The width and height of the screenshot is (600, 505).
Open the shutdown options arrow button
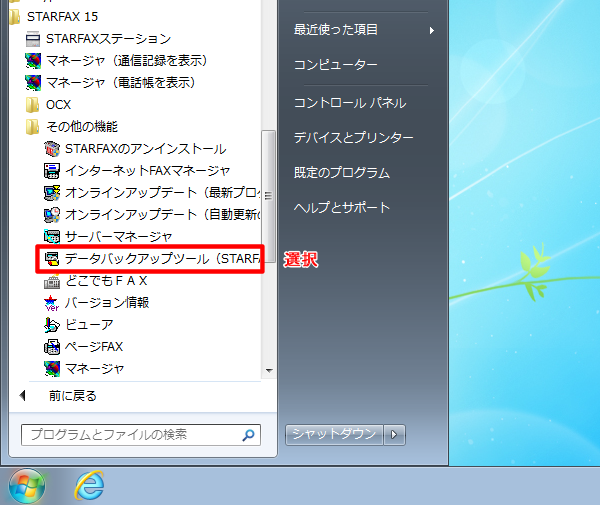[x=395, y=434]
